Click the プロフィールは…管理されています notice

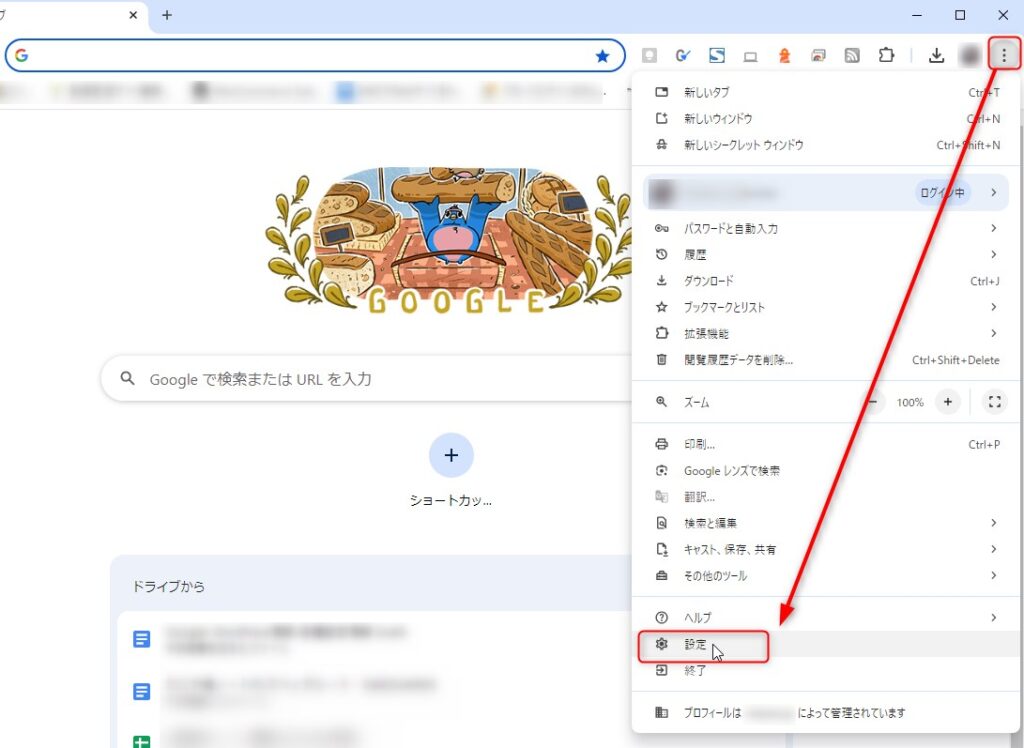pyautogui.click(x=827, y=713)
